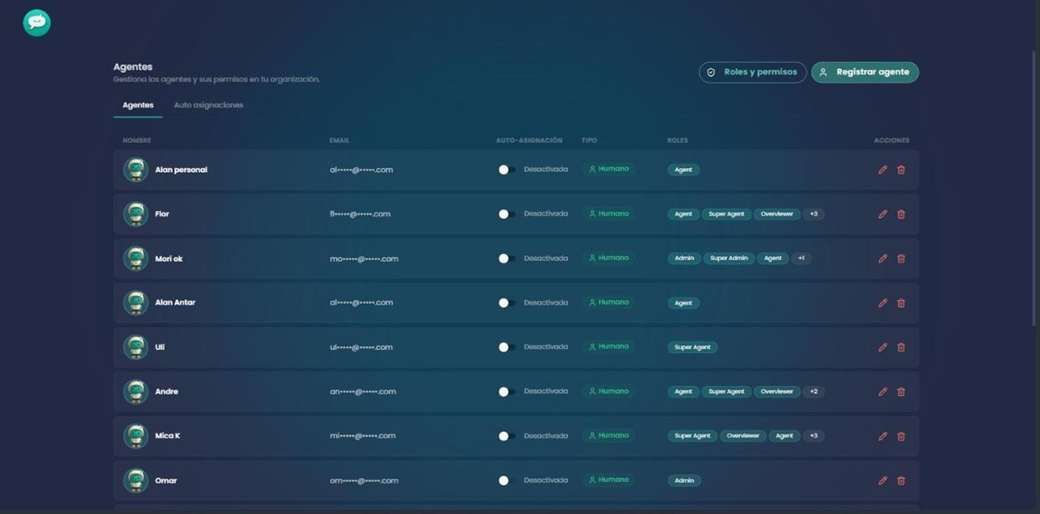Screen dimensions: 1040x514
Task: Click Registrar agente button
Action: pyautogui.click(x=865, y=72)
